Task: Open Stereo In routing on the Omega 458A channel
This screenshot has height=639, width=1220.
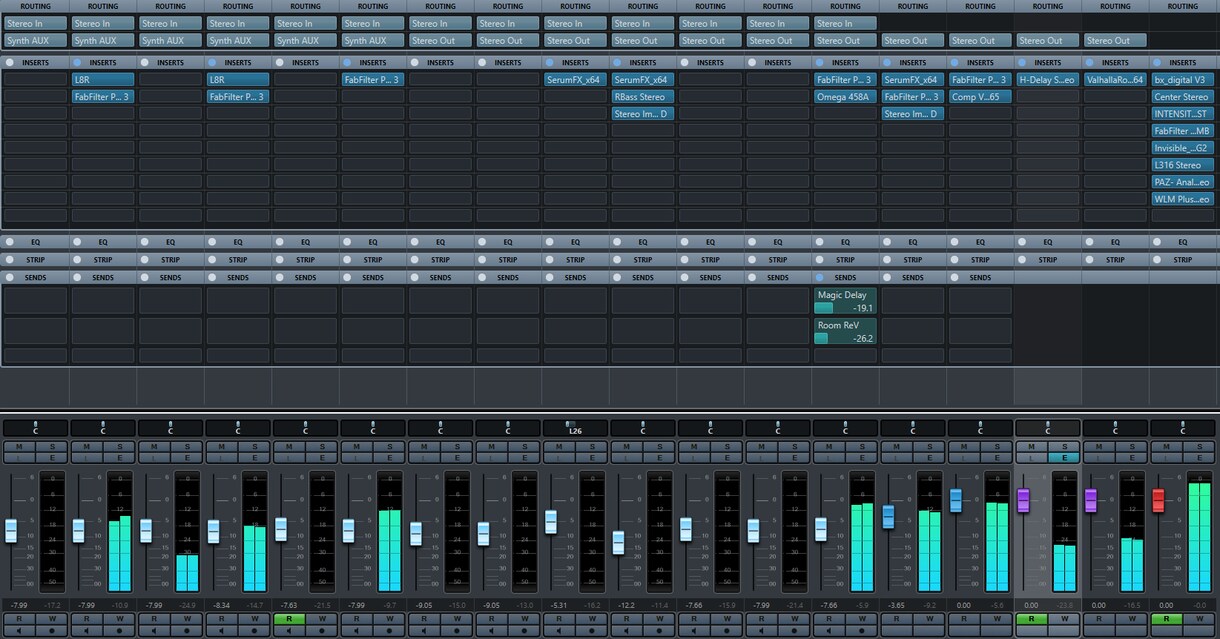Action: (x=845, y=23)
